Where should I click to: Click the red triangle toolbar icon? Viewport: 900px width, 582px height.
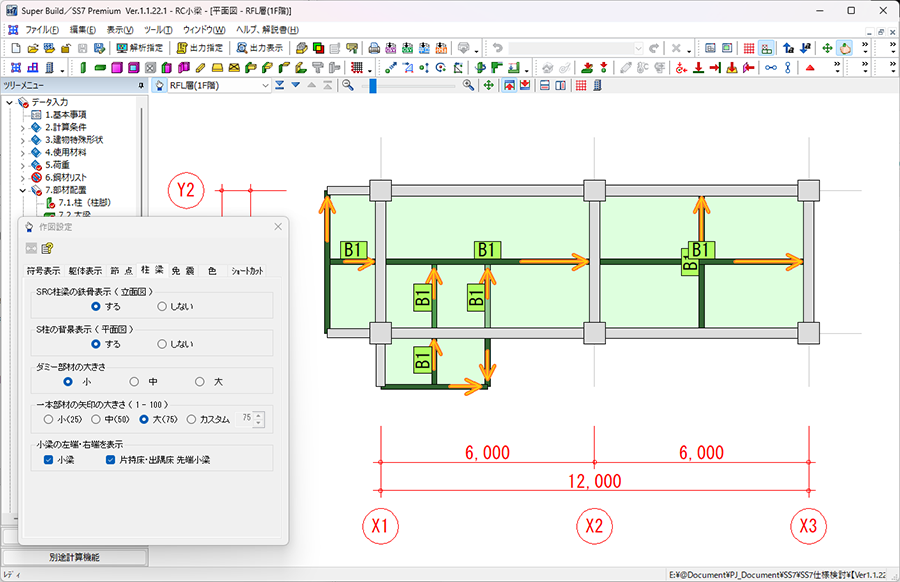pyautogui.click(x=810, y=68)
